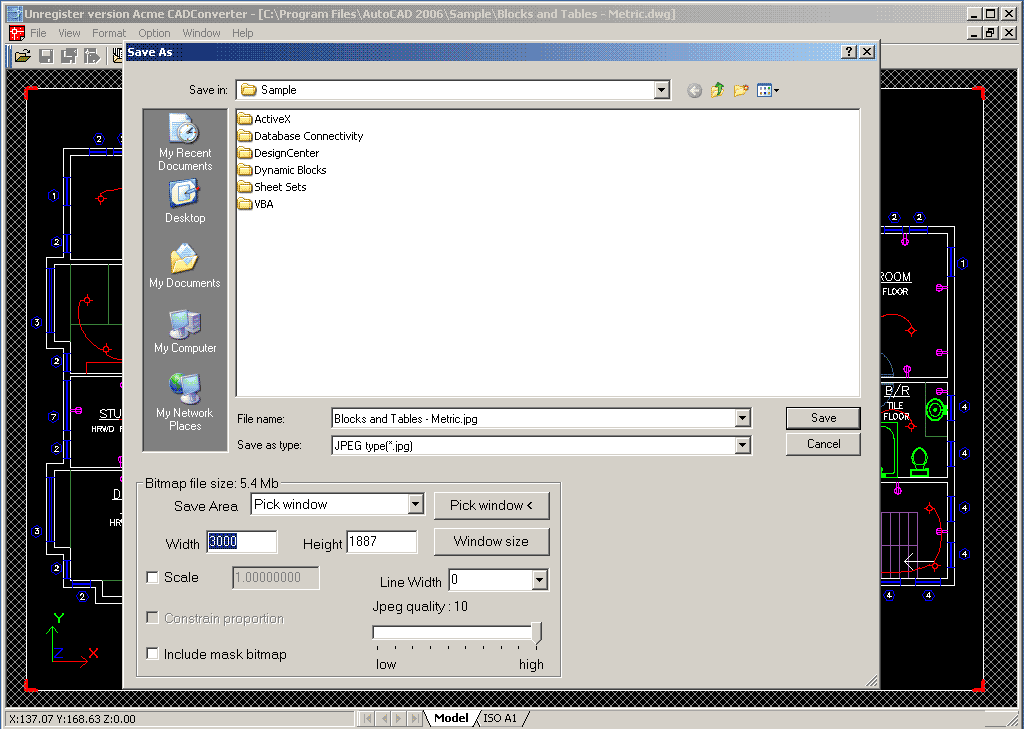
Task: Enable the Scale checkbox
Action: pos(152,577)
